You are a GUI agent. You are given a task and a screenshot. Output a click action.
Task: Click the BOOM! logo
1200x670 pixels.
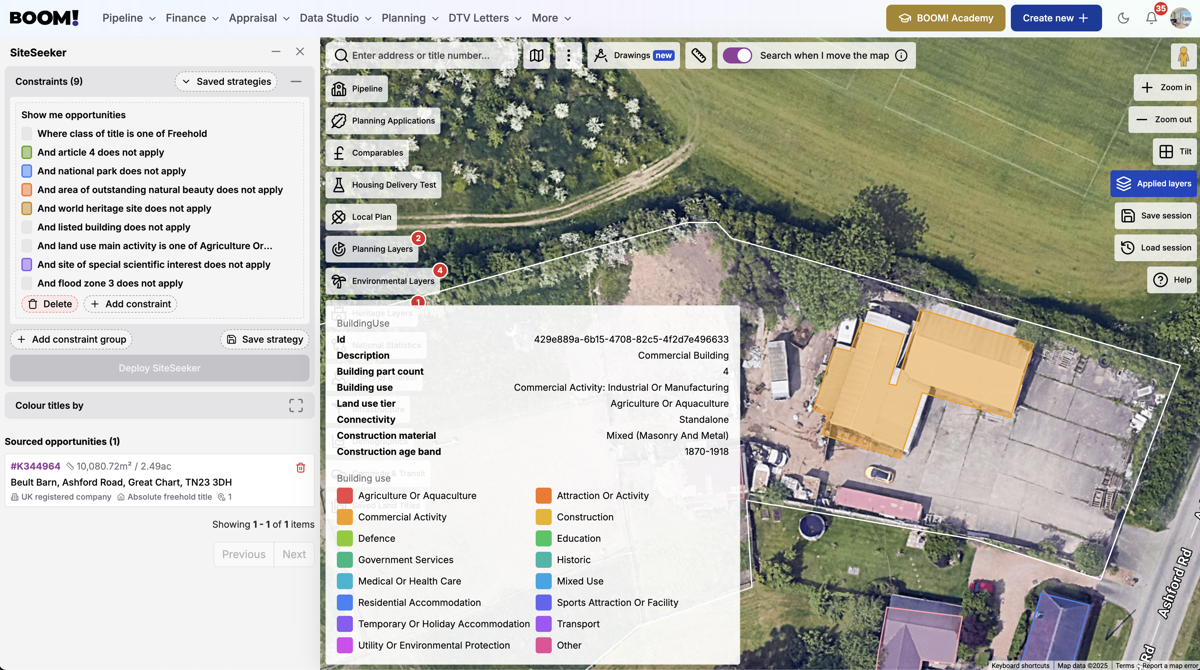coord(44,18)
